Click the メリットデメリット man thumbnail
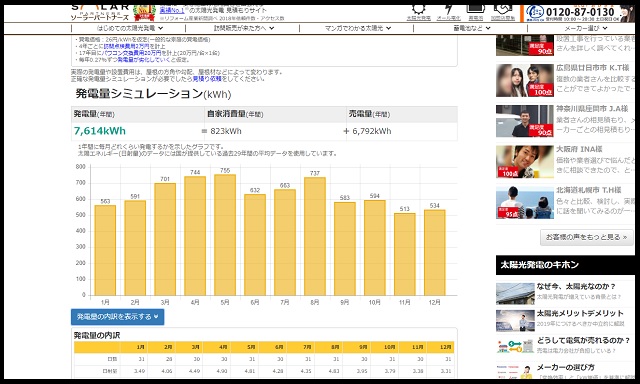The width and height of the screenshot is (640, 384). (515, 321)
